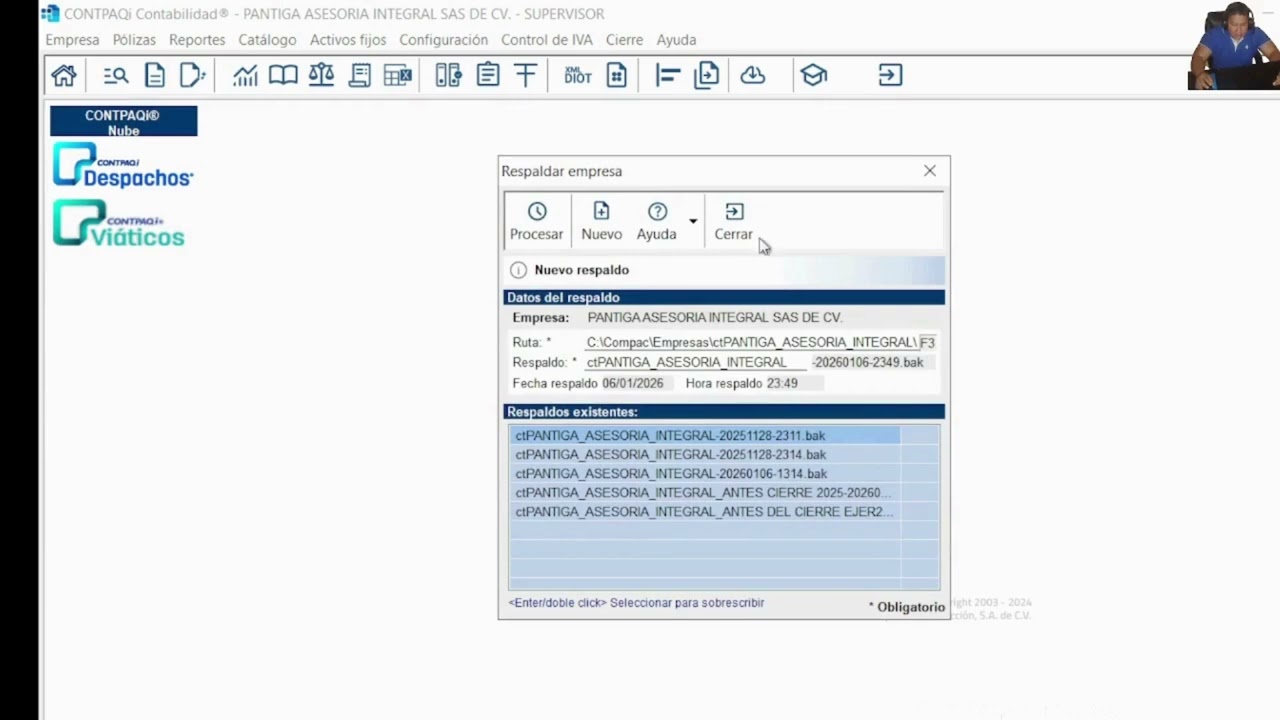Select backup ANTES DEL CIERRE EJER2
Viewport: 1280px width, 720px height.
[x=707, y=512]
